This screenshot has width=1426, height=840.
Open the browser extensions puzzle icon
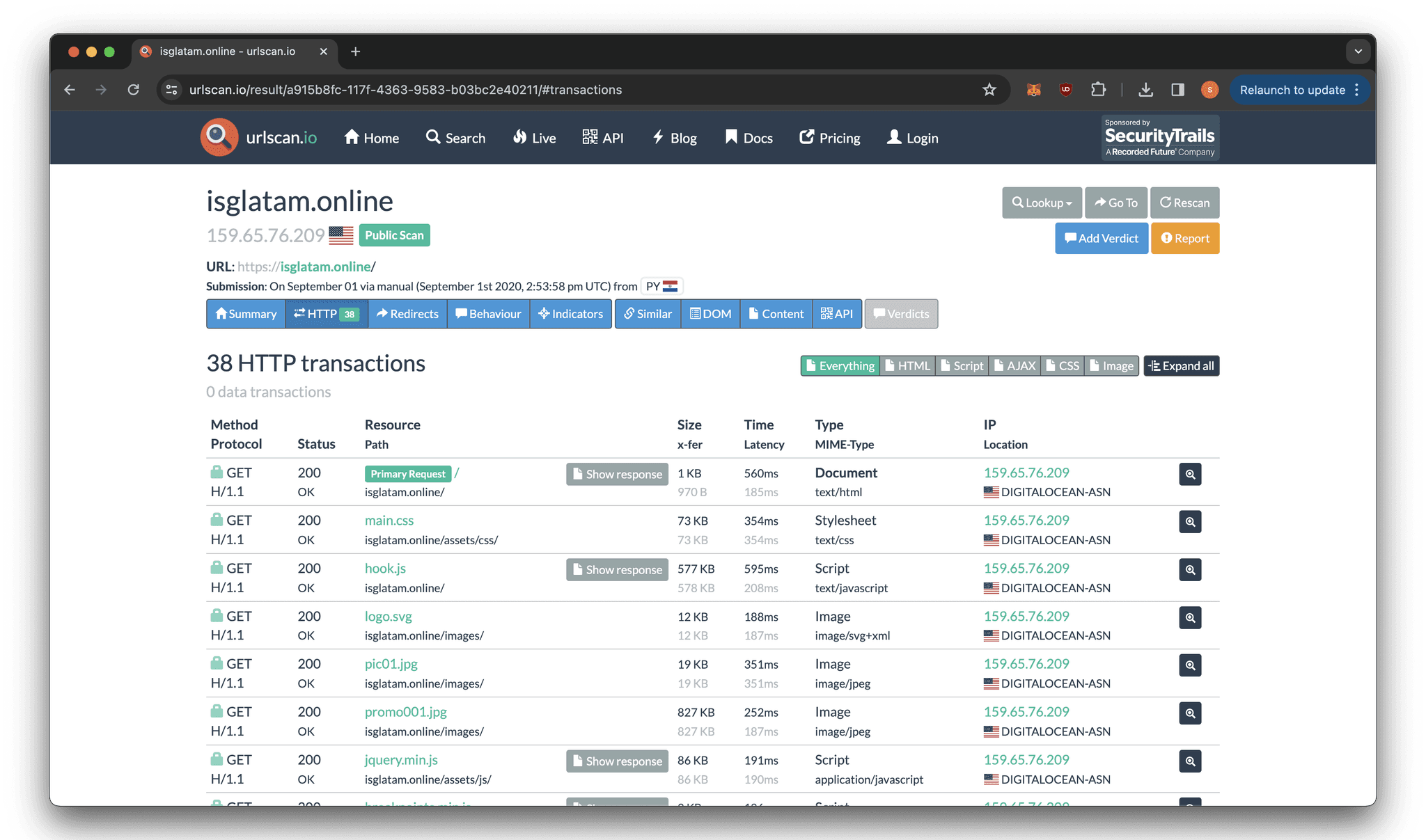click(x=1098, y=90)
